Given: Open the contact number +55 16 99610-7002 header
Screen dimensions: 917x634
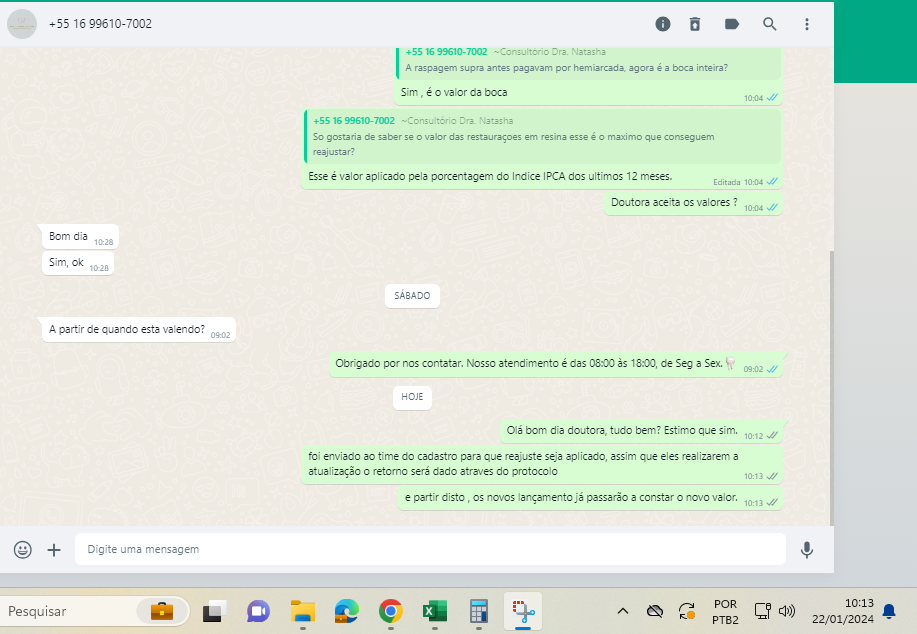Looking at the screenshot, I should pyautogui.click(x=101, y=24).
